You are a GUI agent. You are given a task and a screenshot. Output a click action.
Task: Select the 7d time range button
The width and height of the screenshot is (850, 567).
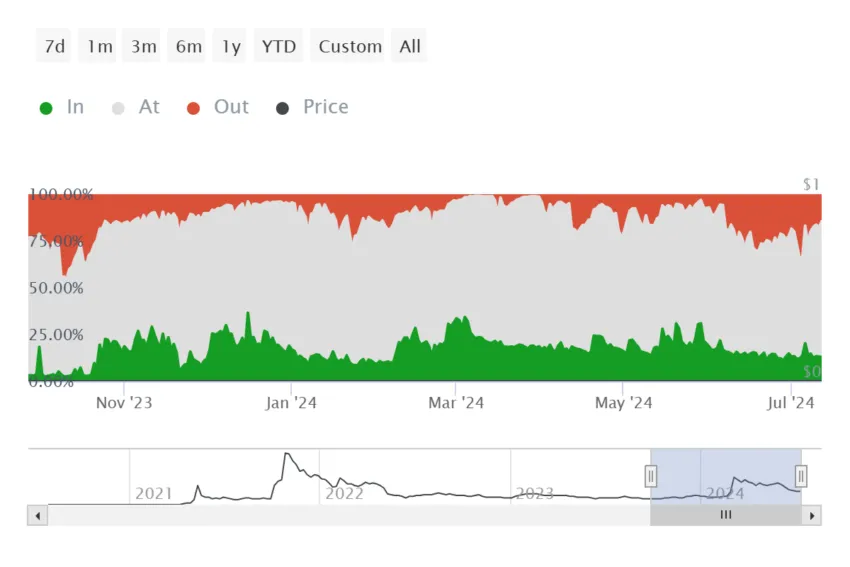(54, 46)
